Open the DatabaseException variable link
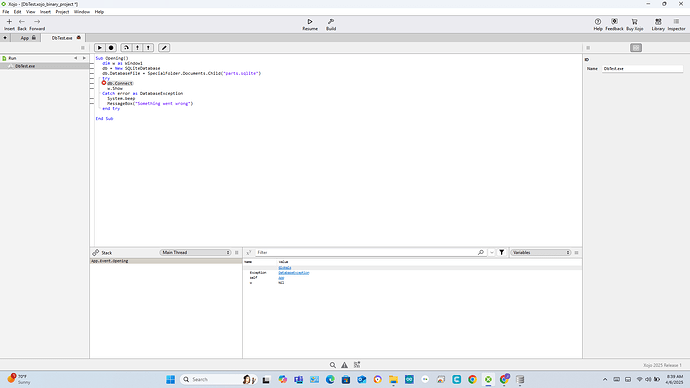 (x=294, y=273)
